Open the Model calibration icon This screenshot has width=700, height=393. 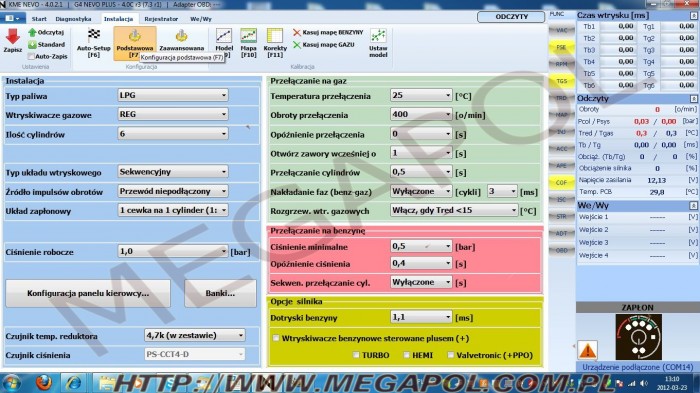pos(224,36)
